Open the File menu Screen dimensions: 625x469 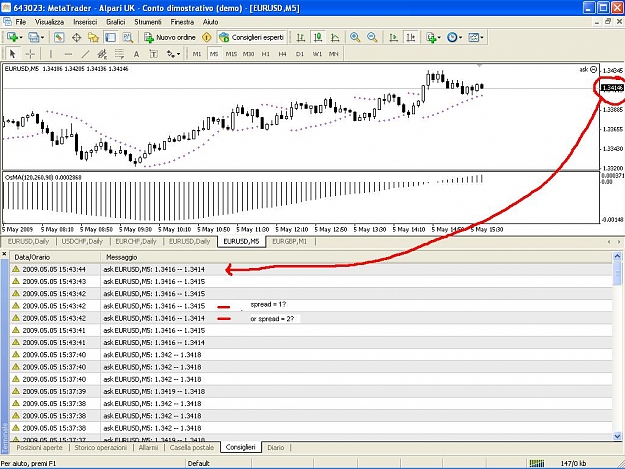pyautogui.click(x=20, y=22)
